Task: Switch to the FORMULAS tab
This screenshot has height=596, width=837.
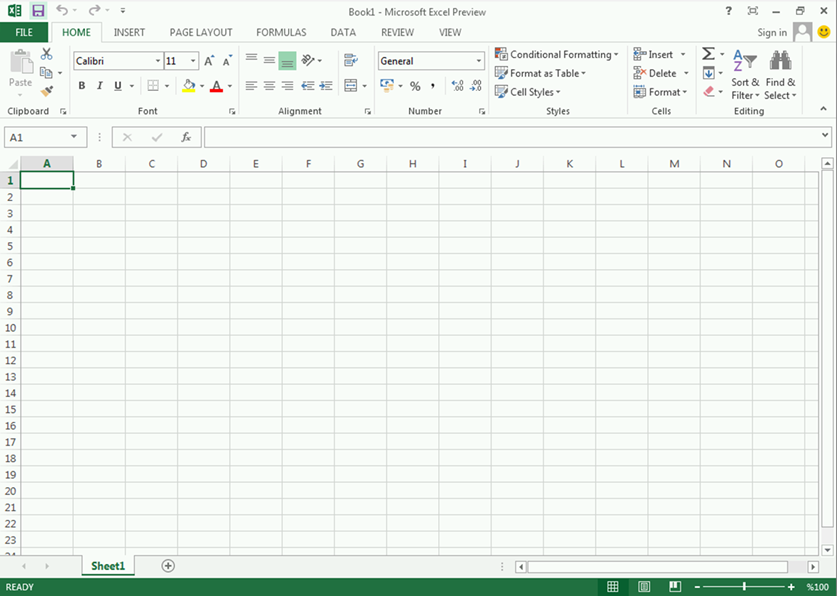Action: click(x=281, y=32)
